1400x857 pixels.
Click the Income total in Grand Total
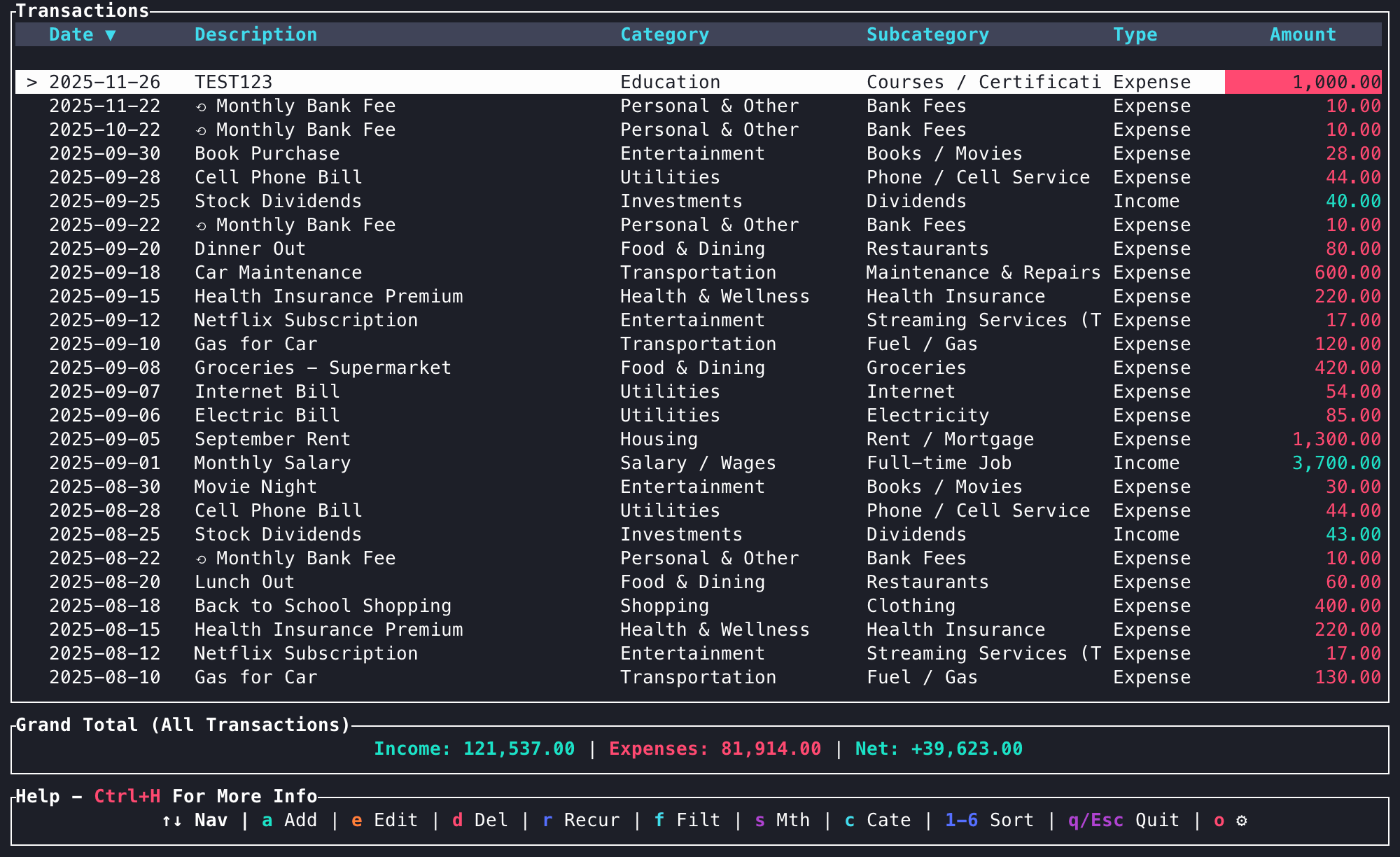[474, 748]
